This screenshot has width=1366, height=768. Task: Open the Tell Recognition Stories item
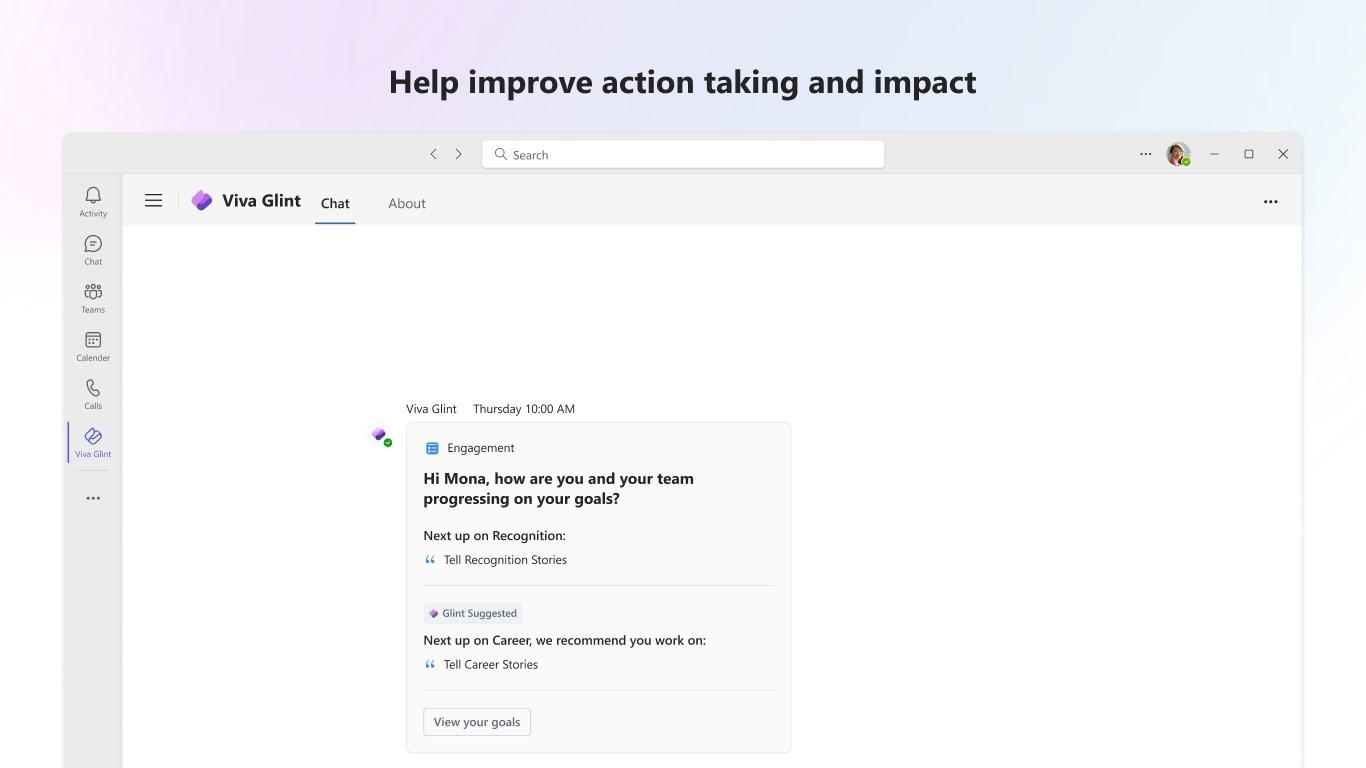coord(505,560)
